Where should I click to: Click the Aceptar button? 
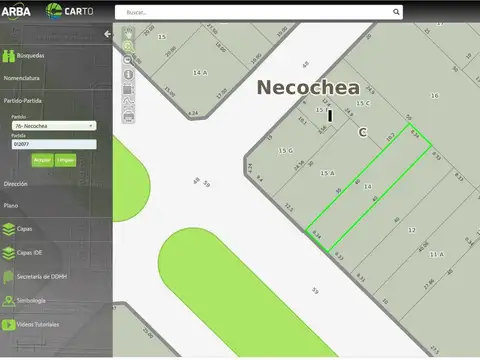(x=42, y=160)
